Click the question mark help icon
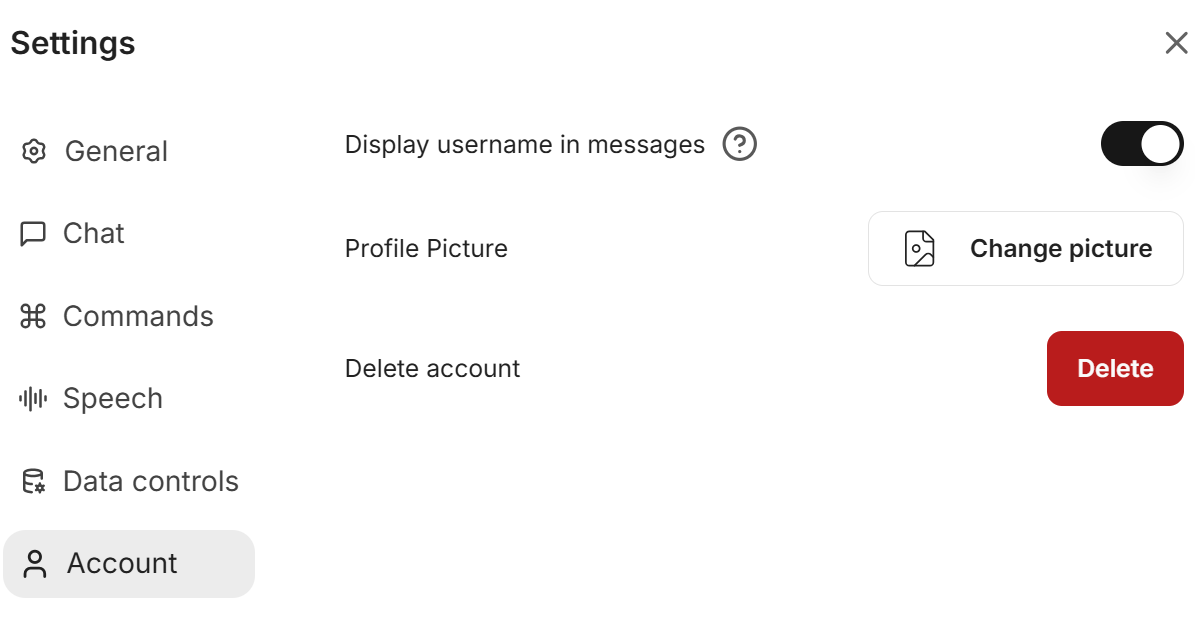This screenshot has width=1200, height=630. coord(740,145)
